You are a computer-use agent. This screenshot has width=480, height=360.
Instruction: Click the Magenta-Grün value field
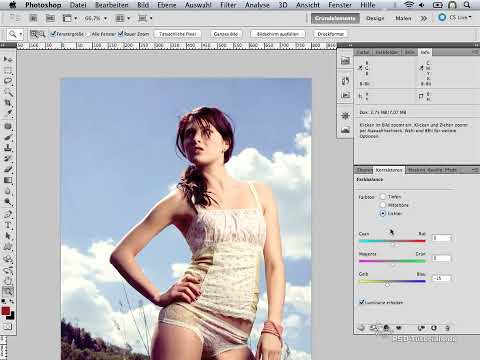click(442, 258)
